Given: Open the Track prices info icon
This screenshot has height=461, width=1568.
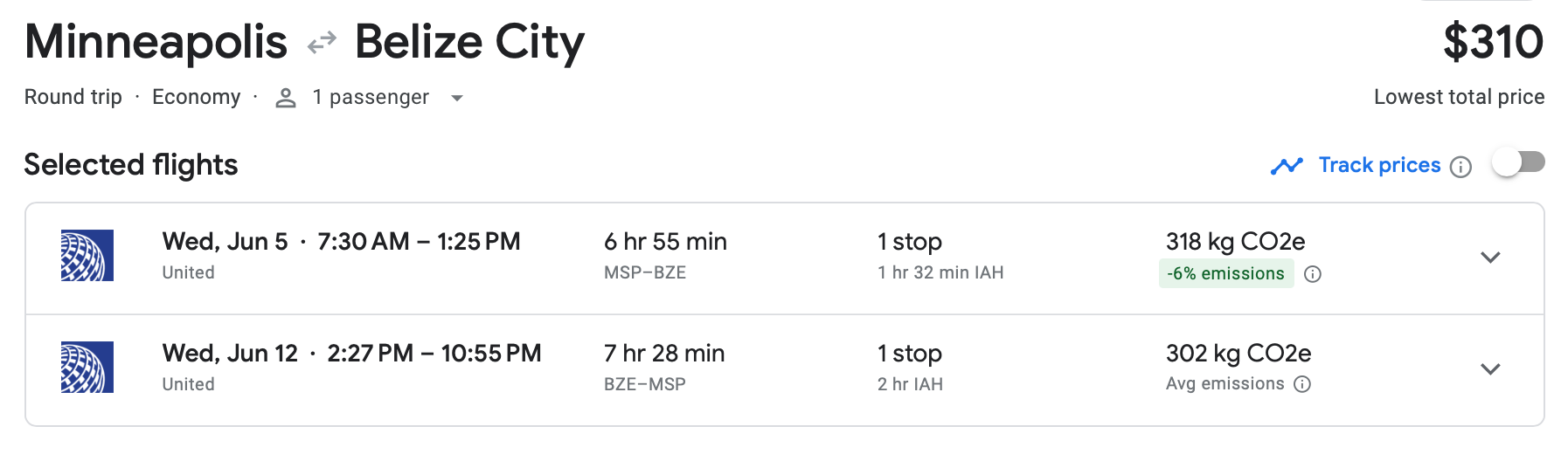Looking at the screenshot, I should [x=1460, y=167].
